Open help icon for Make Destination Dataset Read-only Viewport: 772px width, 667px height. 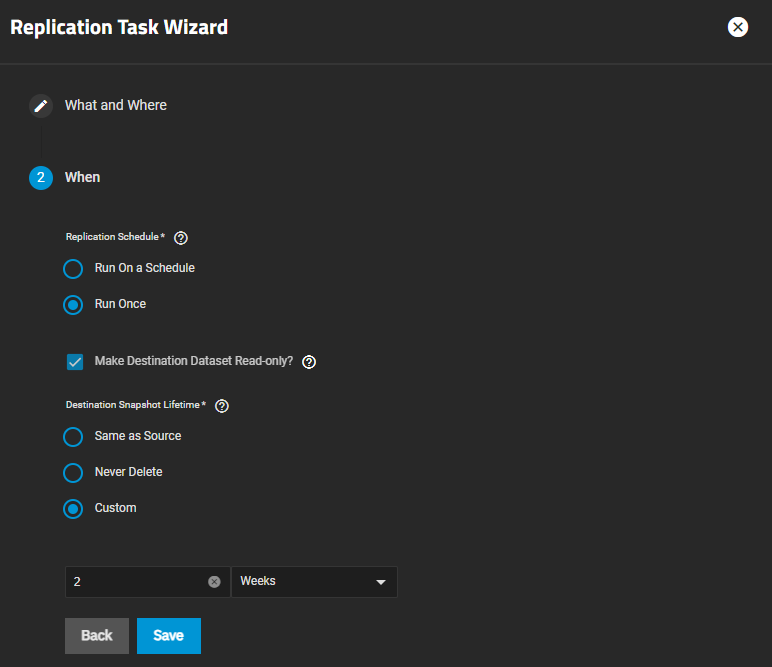pyautogui.click(x=309, y=362)
